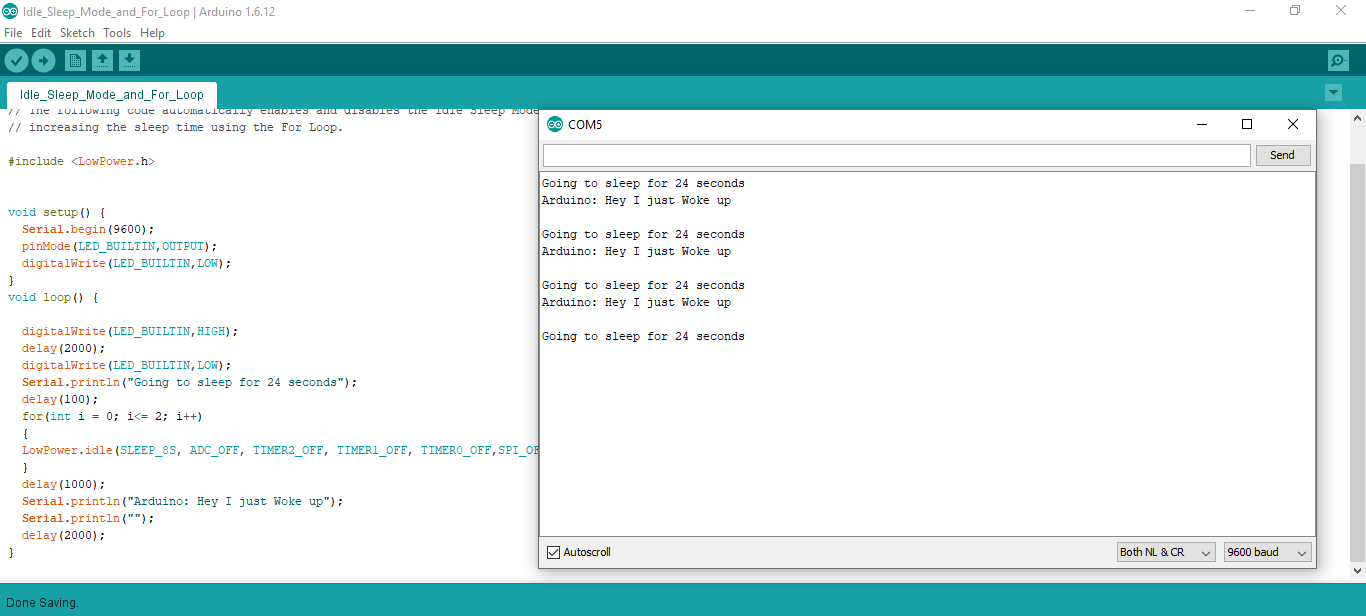
Task: Click the 'LowPower.idle(SLEEP_8S' code line
Action: tap(280, 450)
